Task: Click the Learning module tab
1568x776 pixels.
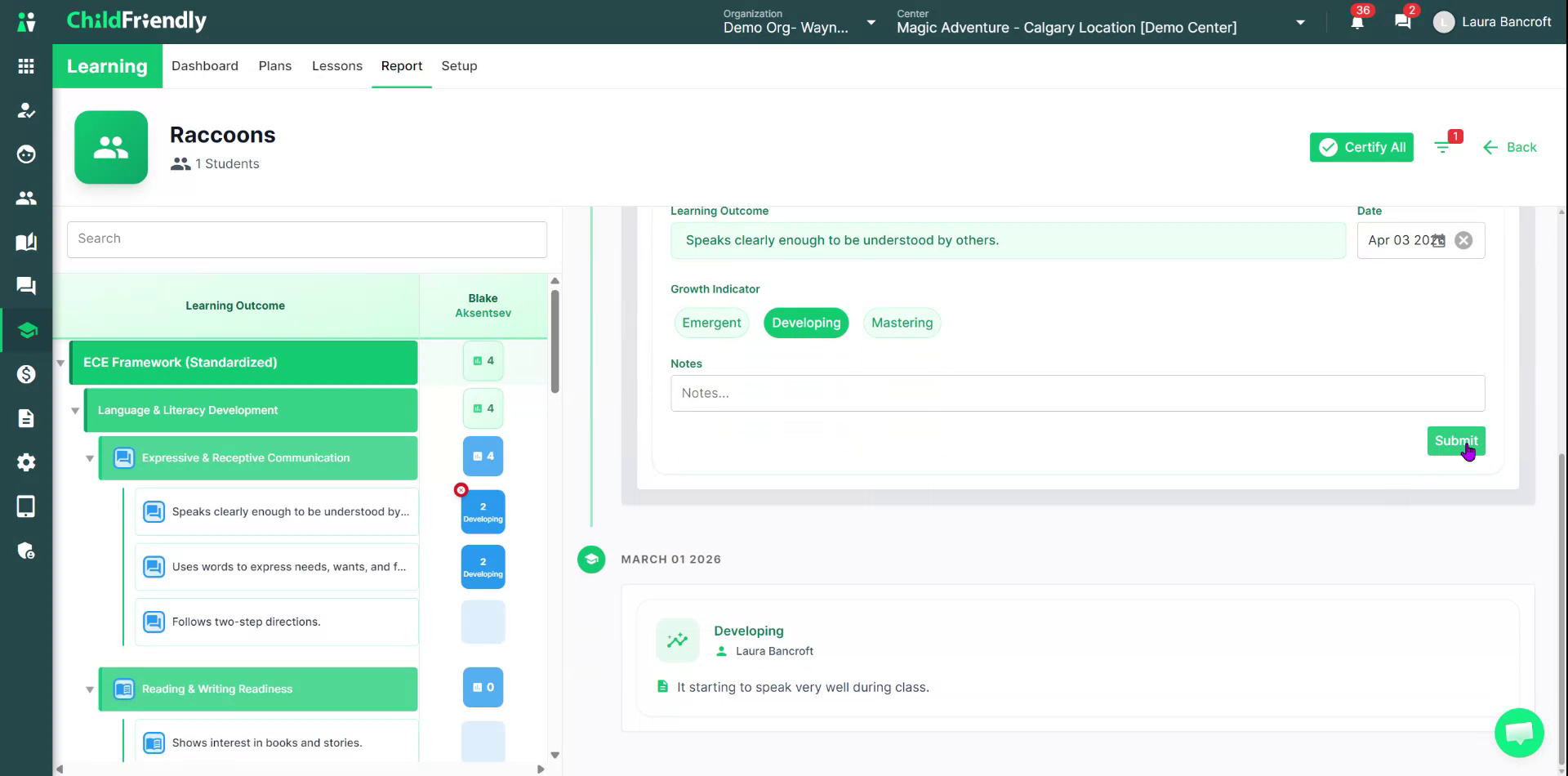Action: point(107,66)
